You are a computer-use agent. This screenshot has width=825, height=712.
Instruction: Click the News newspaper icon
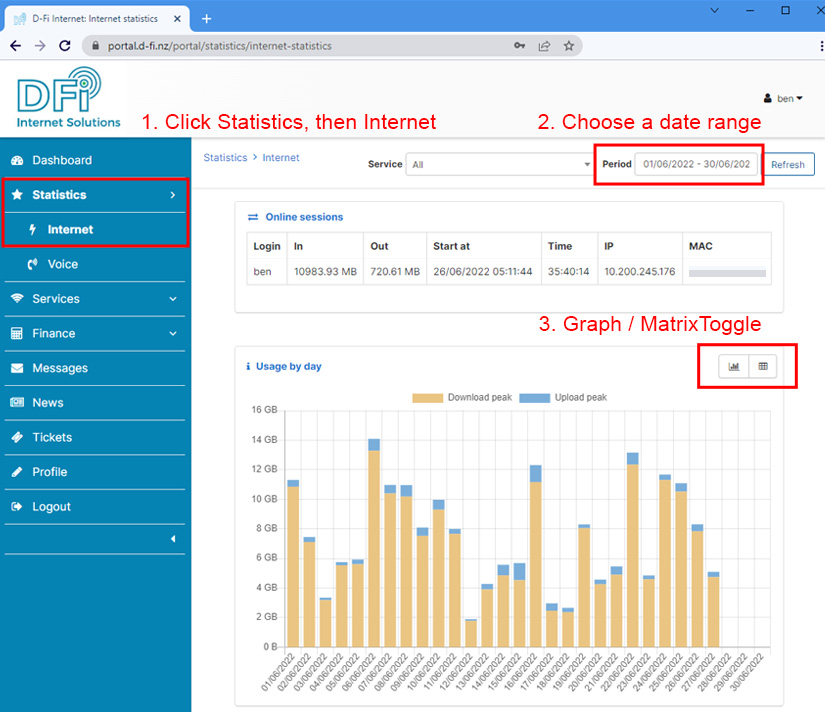click(x=17, y=403)
